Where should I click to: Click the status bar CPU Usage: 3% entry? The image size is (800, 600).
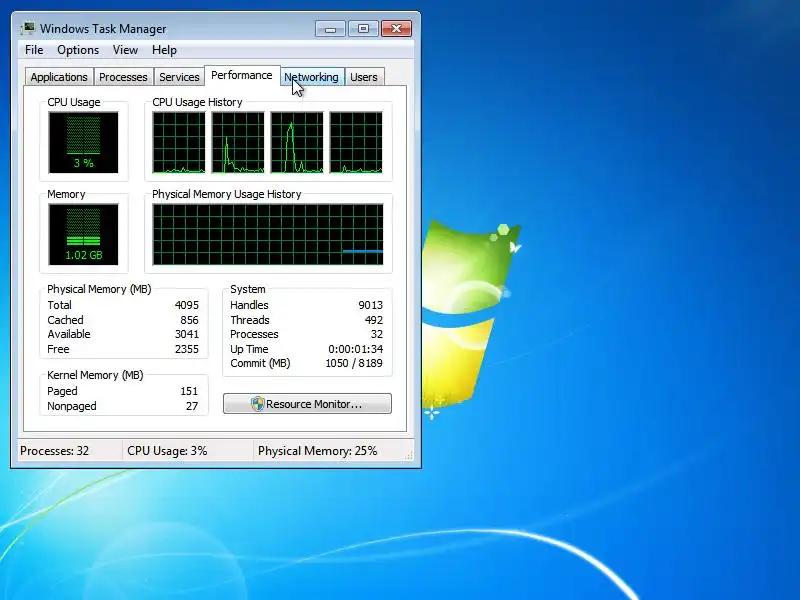(167, 451)
